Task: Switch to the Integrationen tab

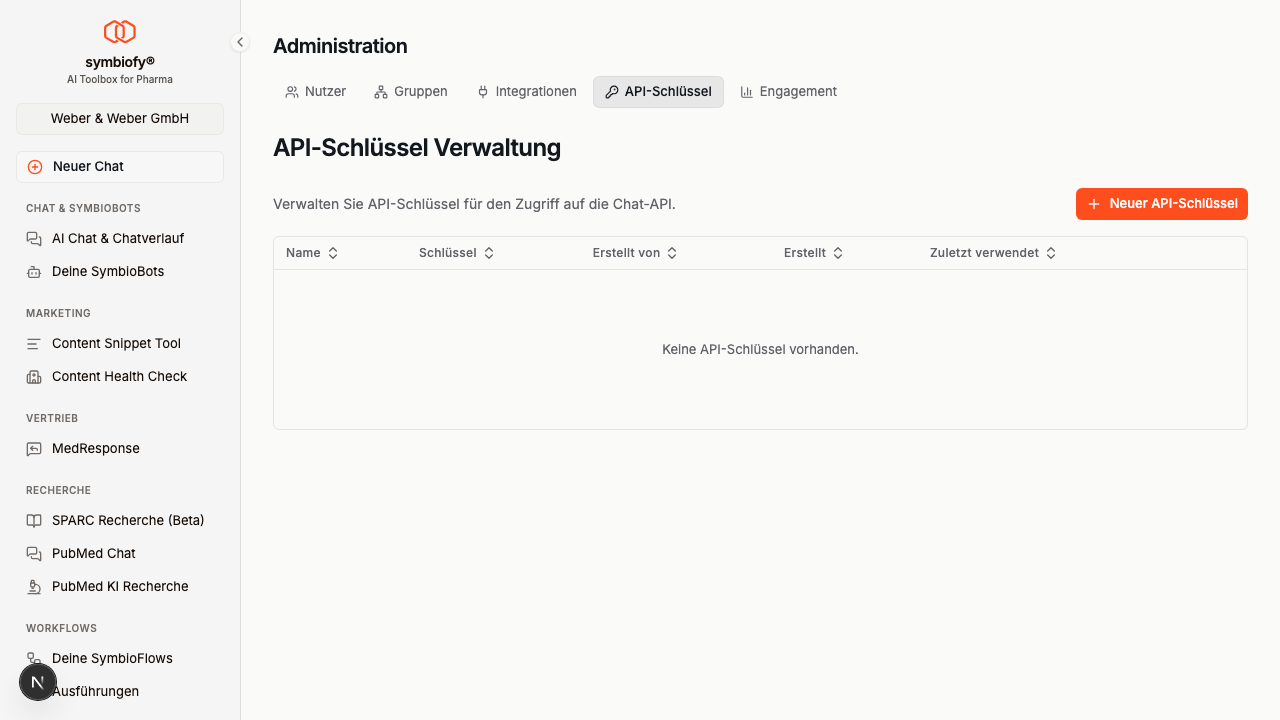Action: 526,91
